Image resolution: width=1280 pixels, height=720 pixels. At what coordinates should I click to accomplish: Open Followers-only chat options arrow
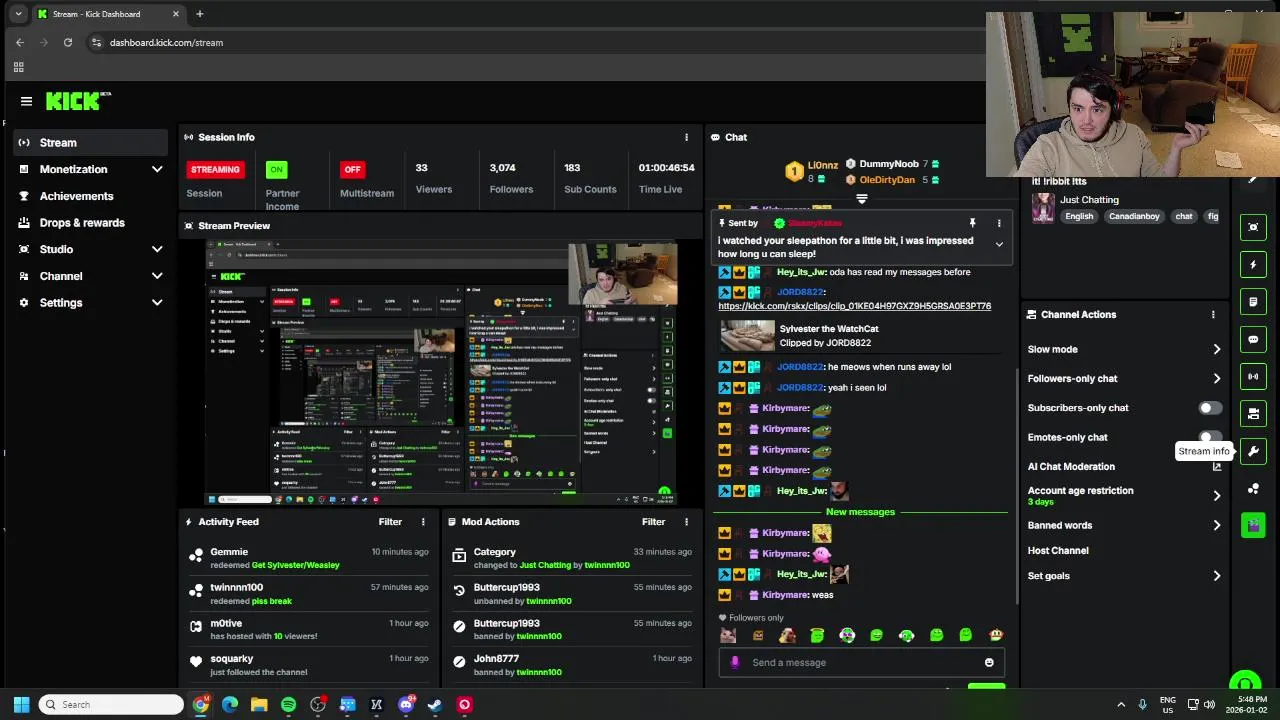(x=1217, y=379)
